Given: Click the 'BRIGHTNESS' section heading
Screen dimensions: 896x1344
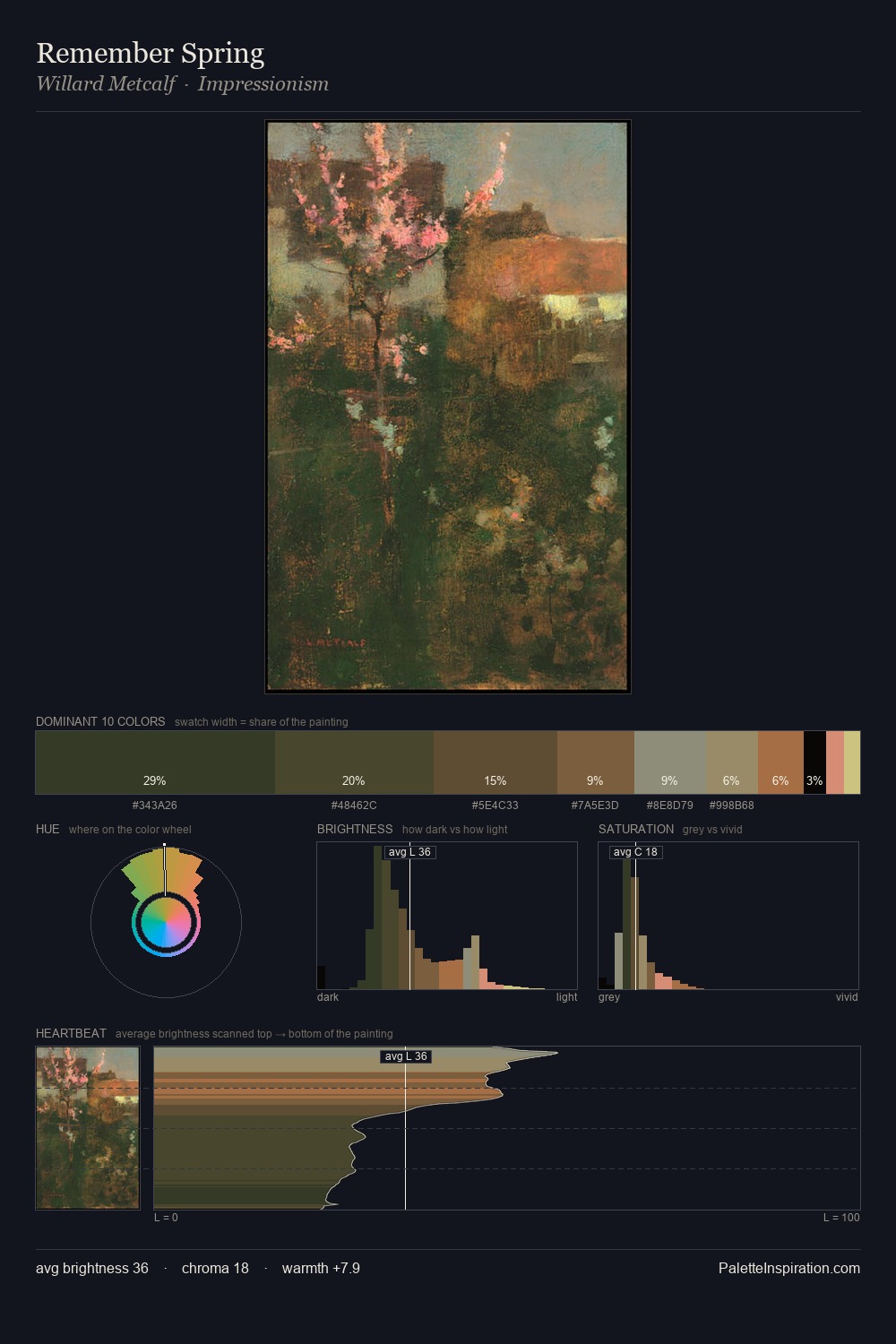Looking at the screenshot, I should [355, 829].
